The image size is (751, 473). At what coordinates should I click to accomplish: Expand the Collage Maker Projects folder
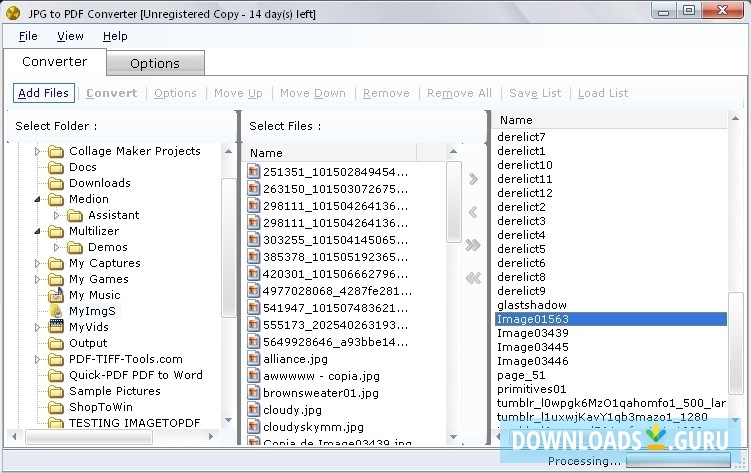click(37, 151)
